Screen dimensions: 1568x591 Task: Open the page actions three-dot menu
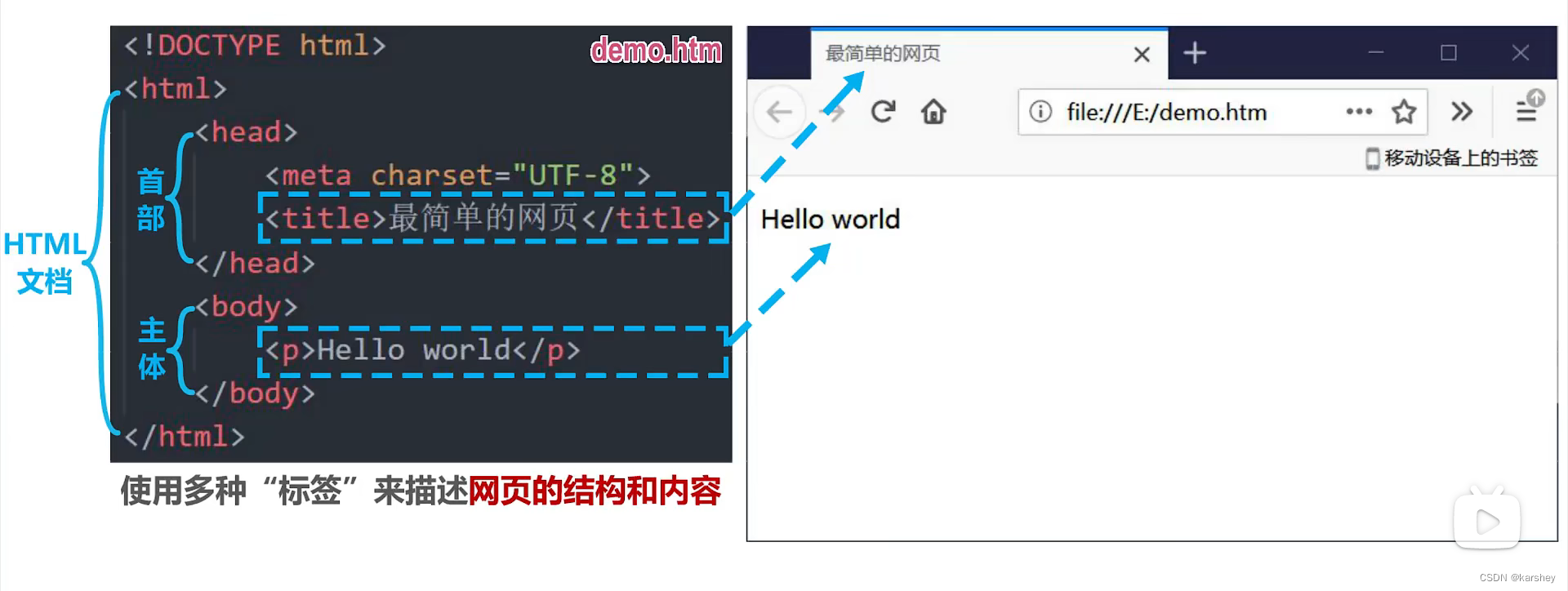[1359, 111]
